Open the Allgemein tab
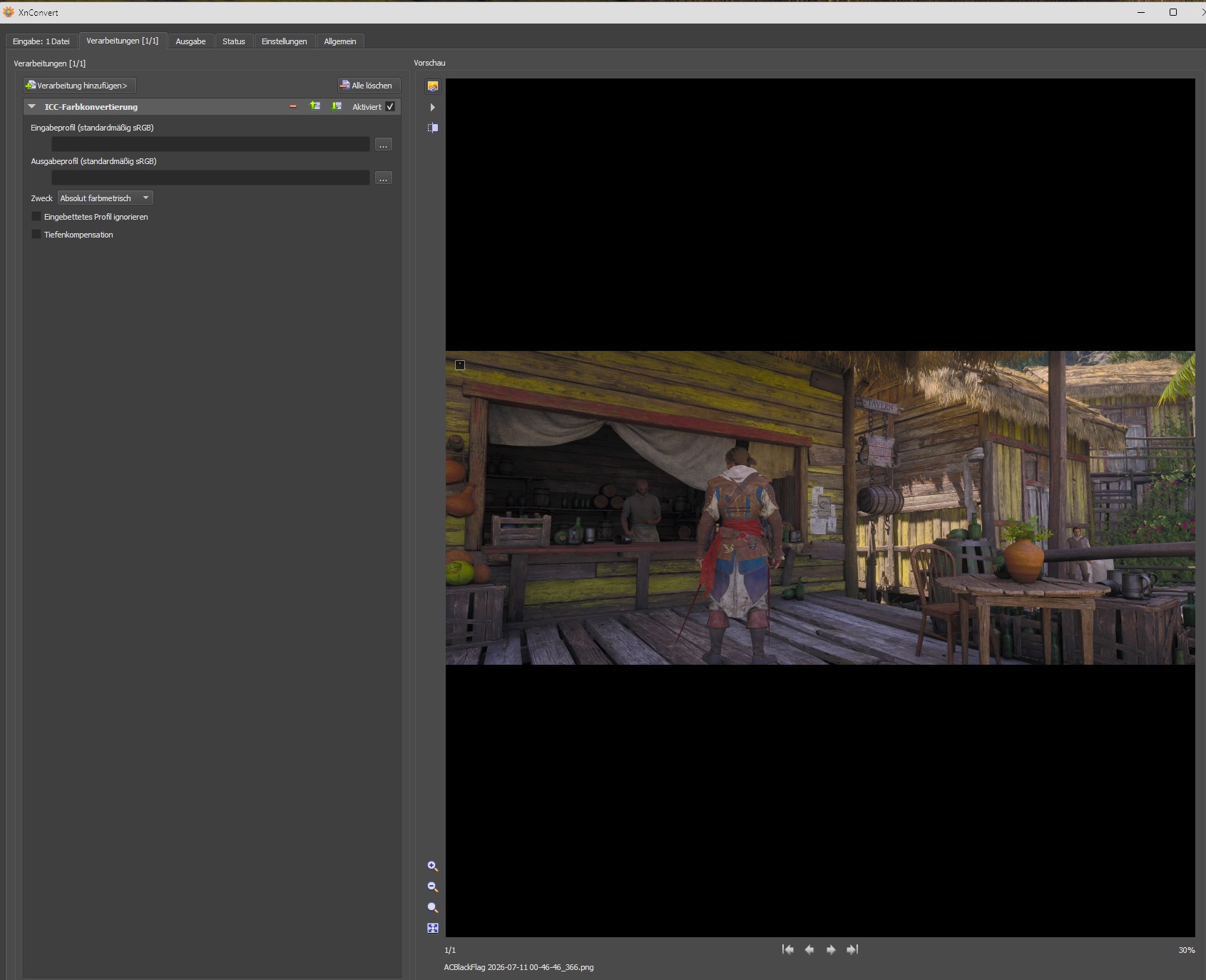 (340, 41)
